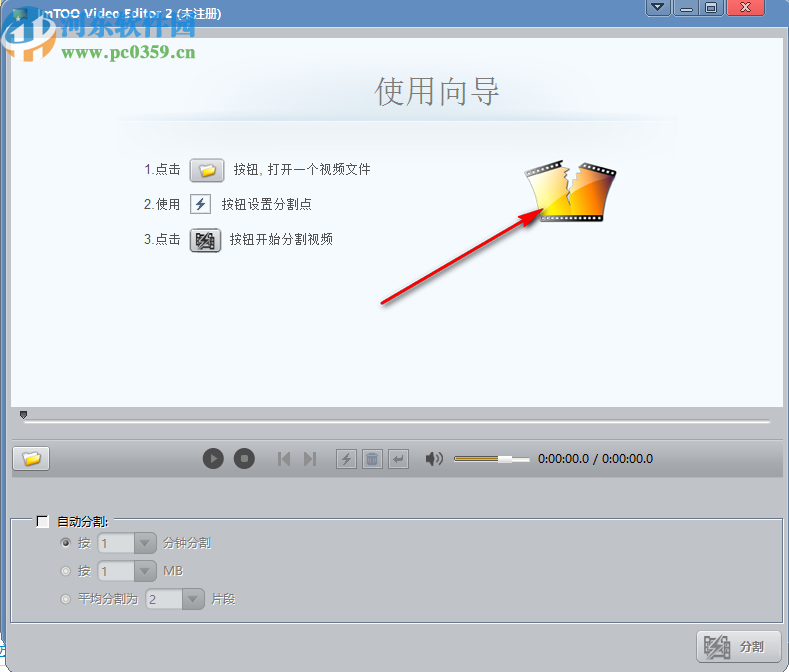Open the MB value dropdown

[145, 571]
